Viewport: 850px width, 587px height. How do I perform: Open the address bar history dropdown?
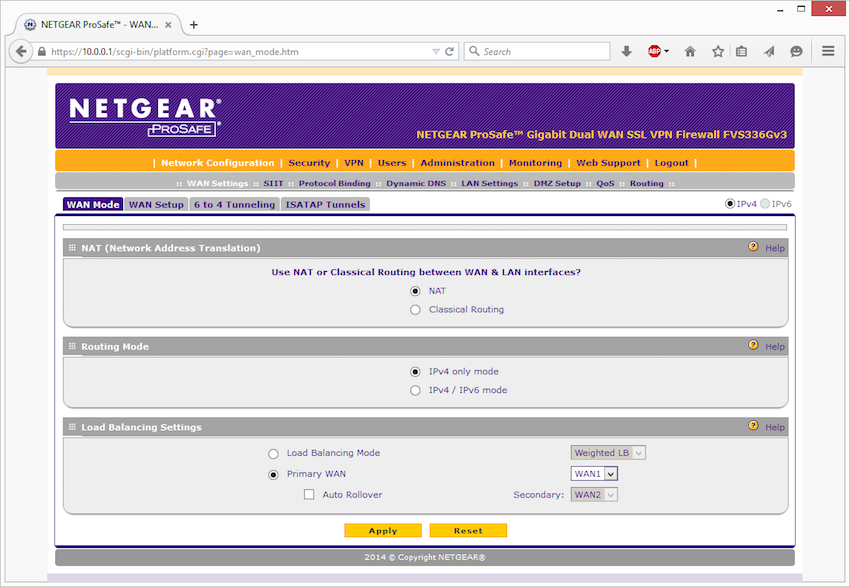[x=436, y=51]
